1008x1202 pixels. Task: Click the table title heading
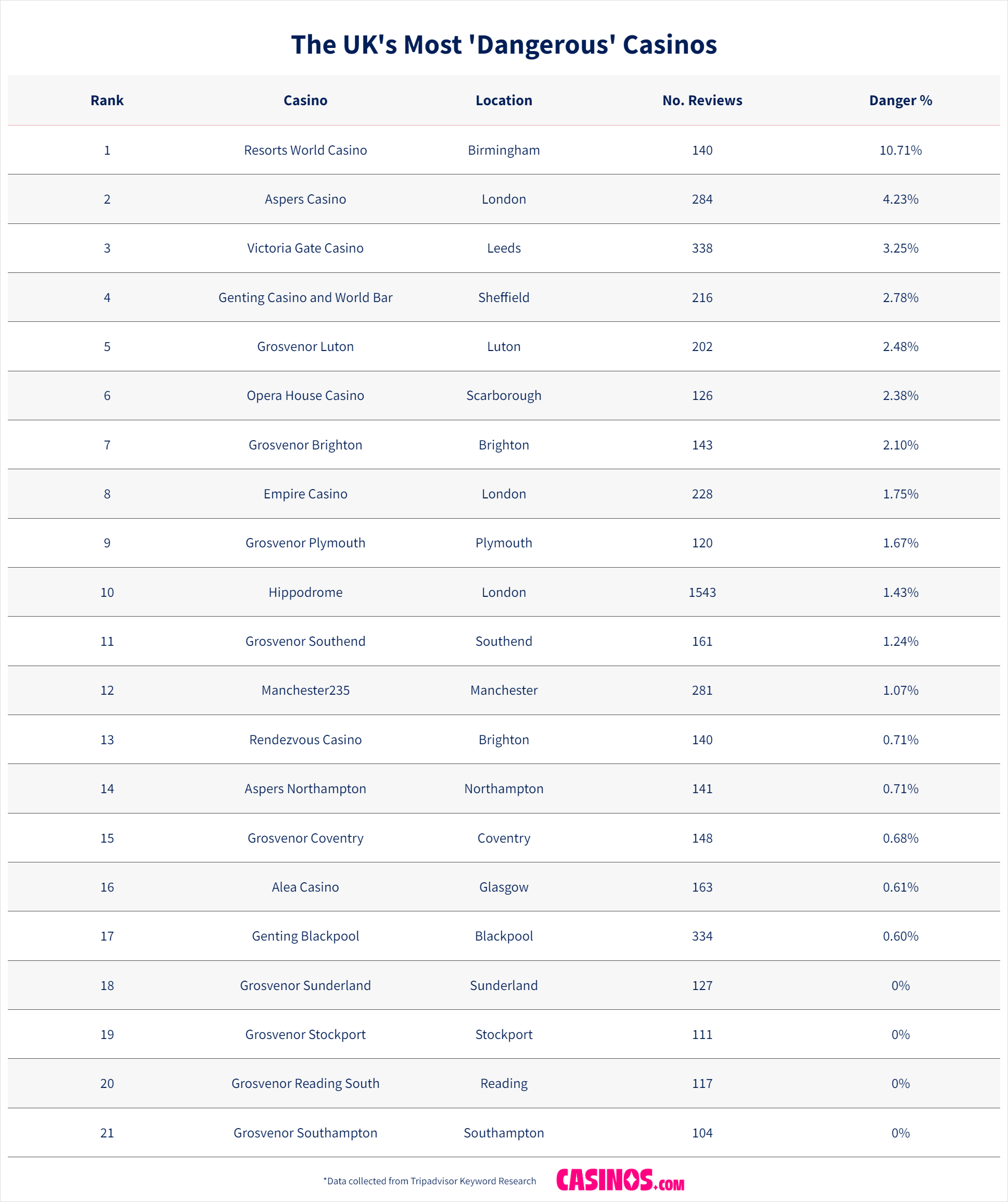pos(503,45)
